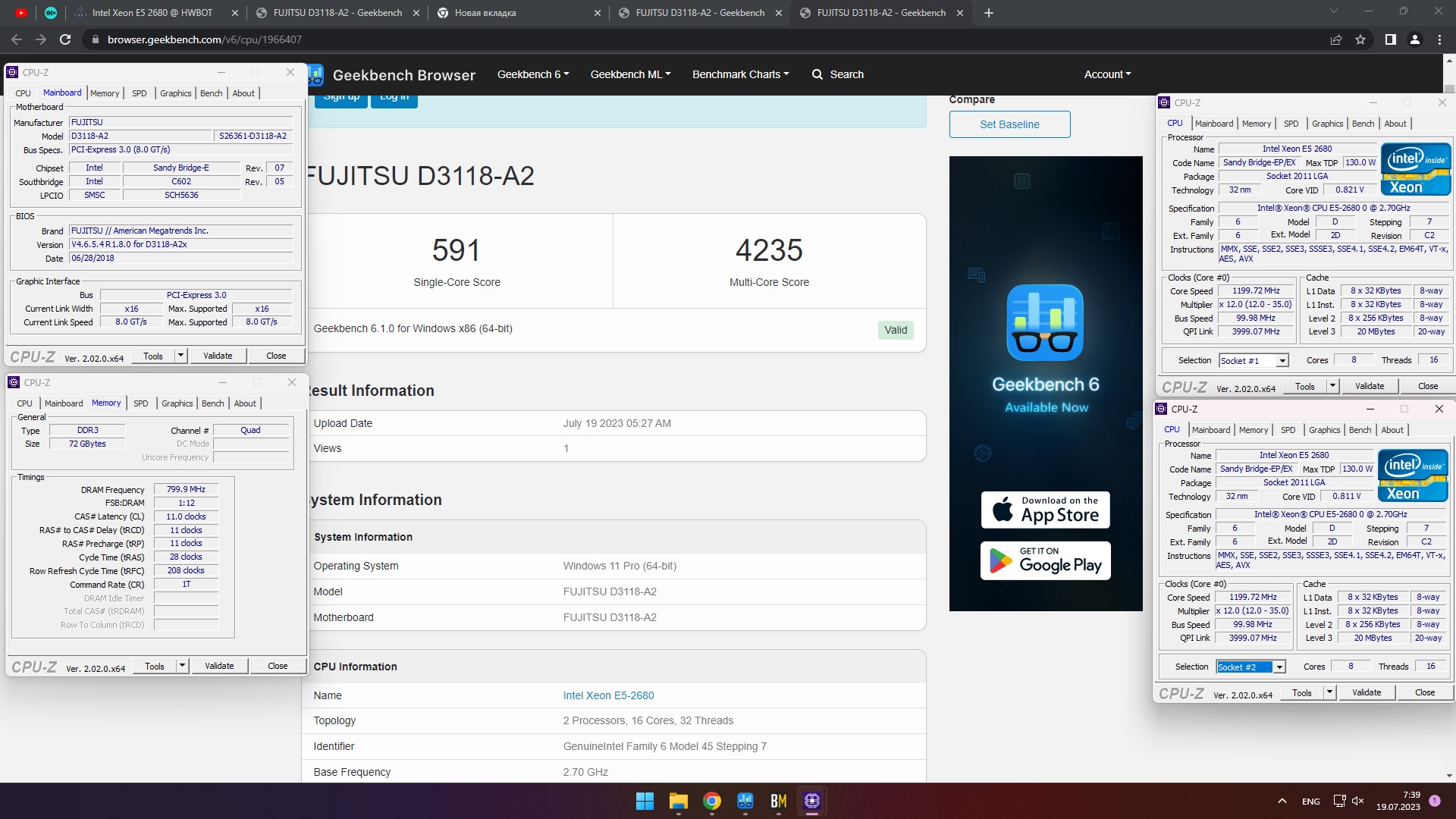Click the clock and date in taskbar
Screen dimensions: 1456x819
coord(1398,801)
